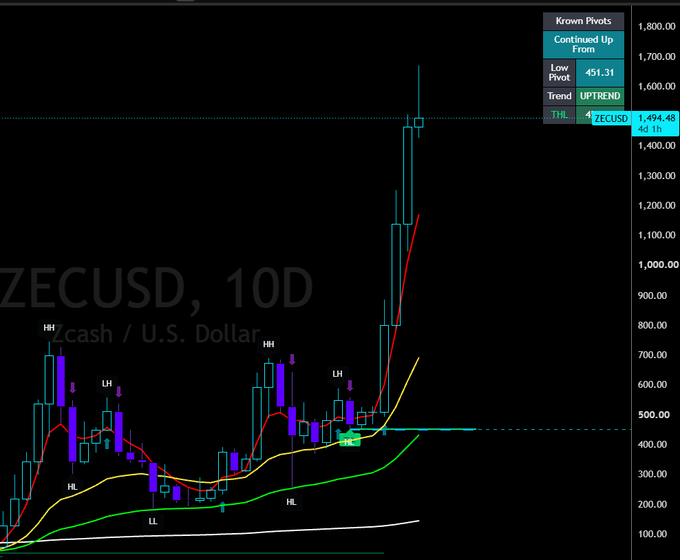
Task: Click the leftmost HH pivot label
Action: [49, 328]
